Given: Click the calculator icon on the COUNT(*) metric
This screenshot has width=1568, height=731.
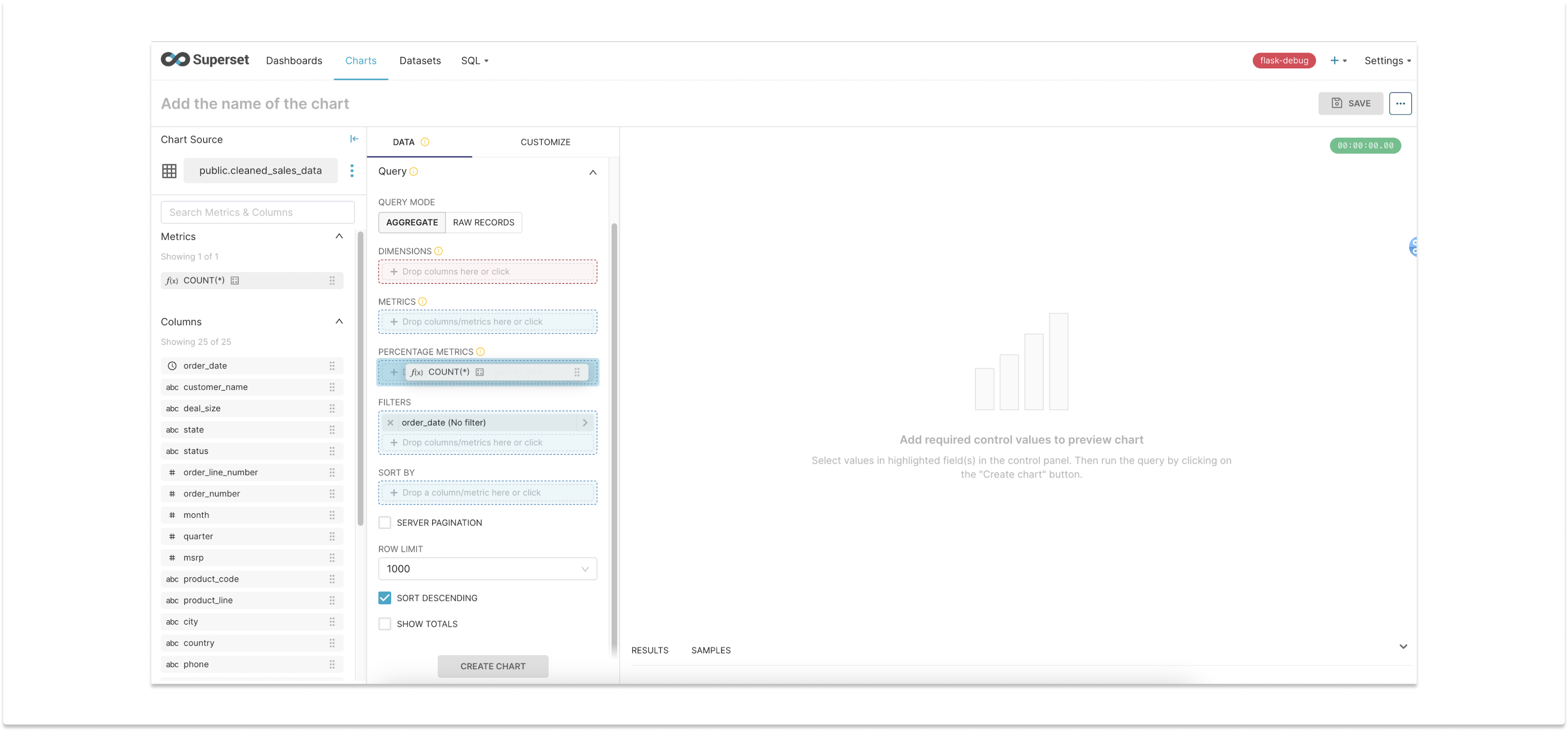Looking at the screenshot, I should (235, 280).
